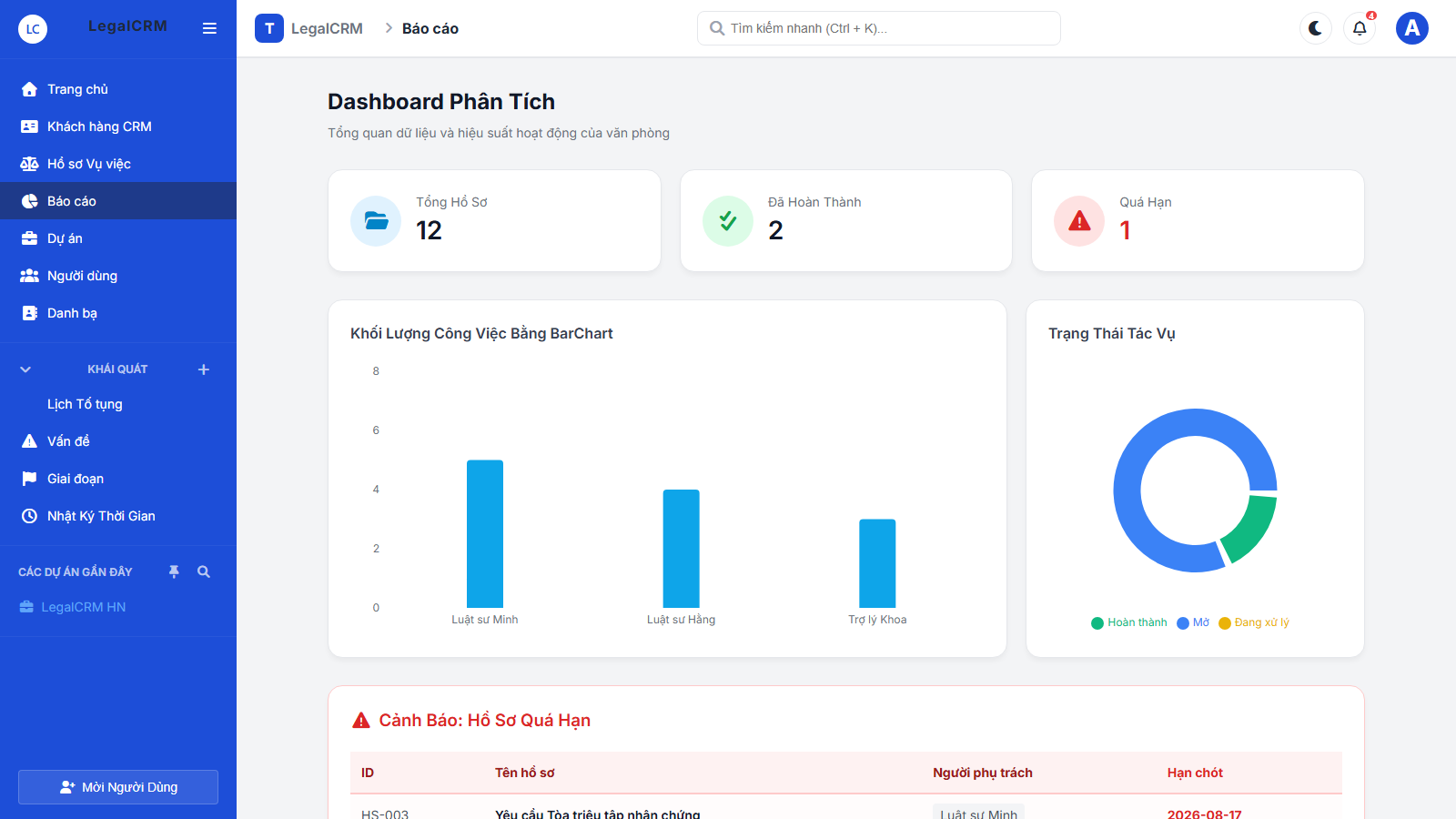Click Báo cáo breadcrumb text

[x=430, y=28]
